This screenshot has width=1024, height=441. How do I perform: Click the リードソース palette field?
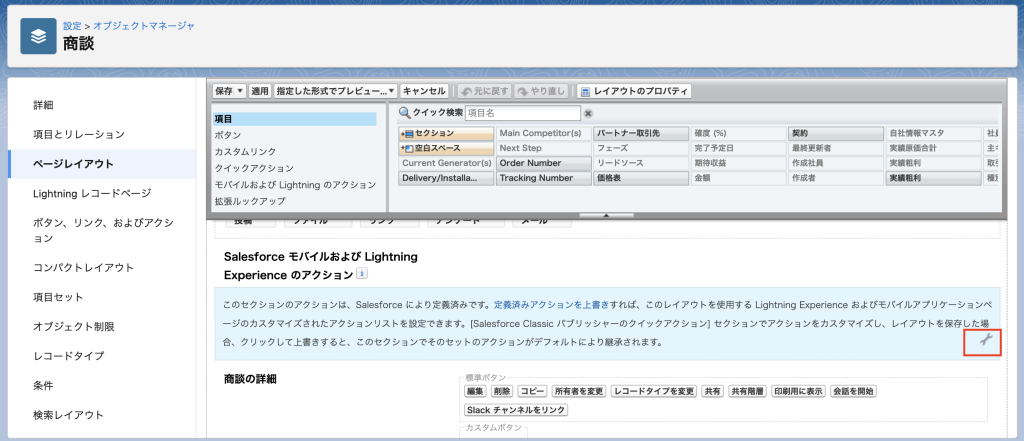641,163
